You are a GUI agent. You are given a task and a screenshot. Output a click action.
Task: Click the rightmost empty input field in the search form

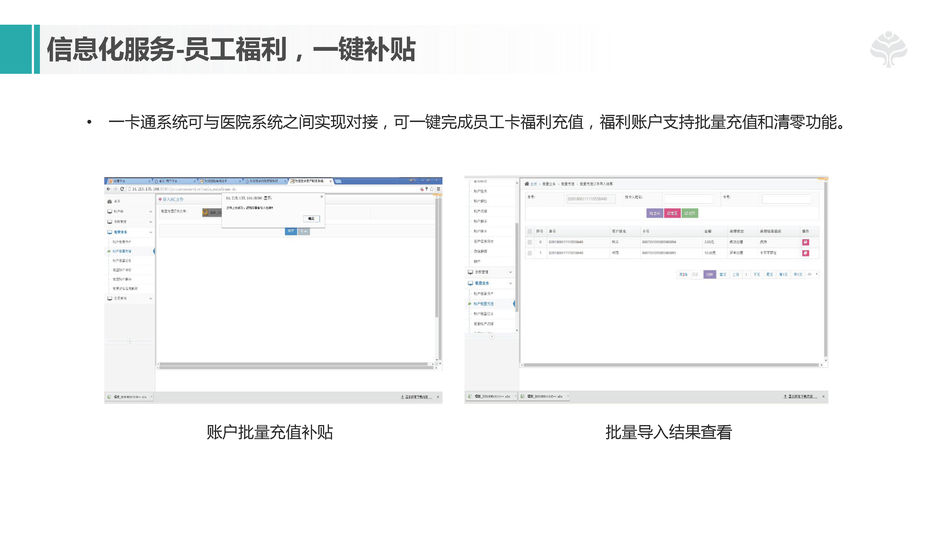click(x=787, y=199)
